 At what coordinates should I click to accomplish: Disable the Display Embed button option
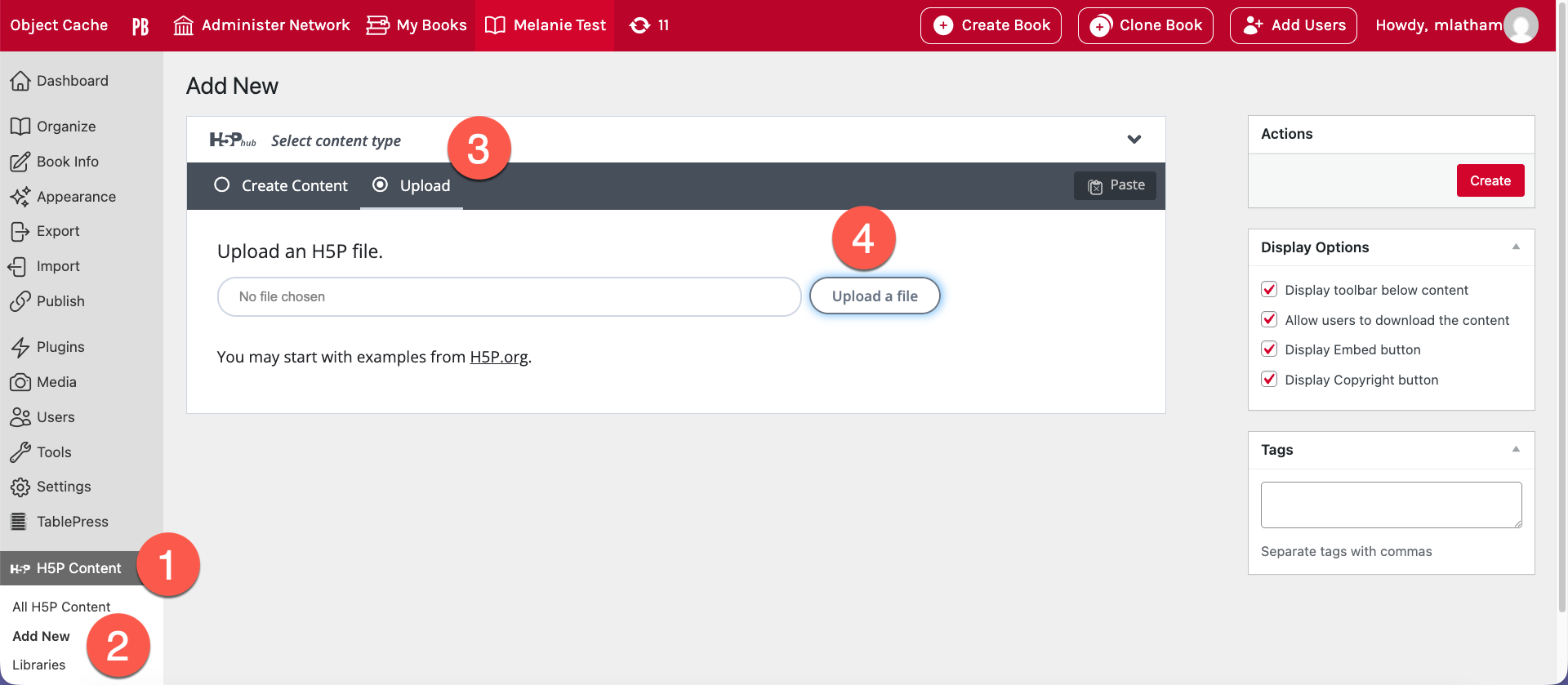tap(1269, 349)
